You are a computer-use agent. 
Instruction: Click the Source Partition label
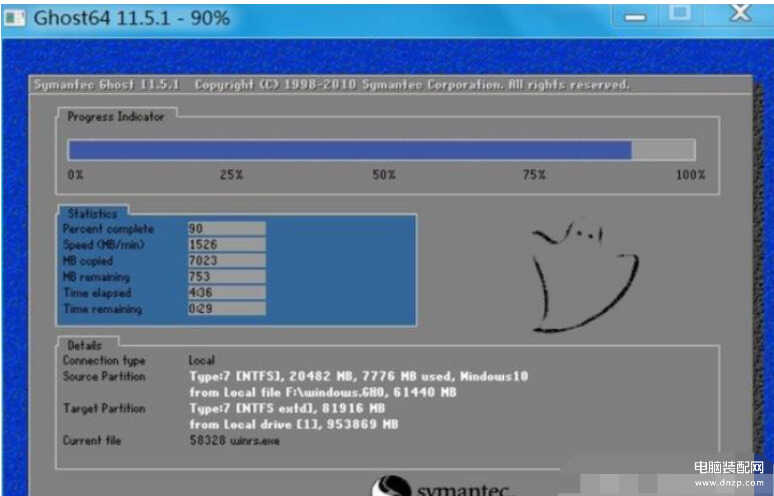[x=104, y=377]
